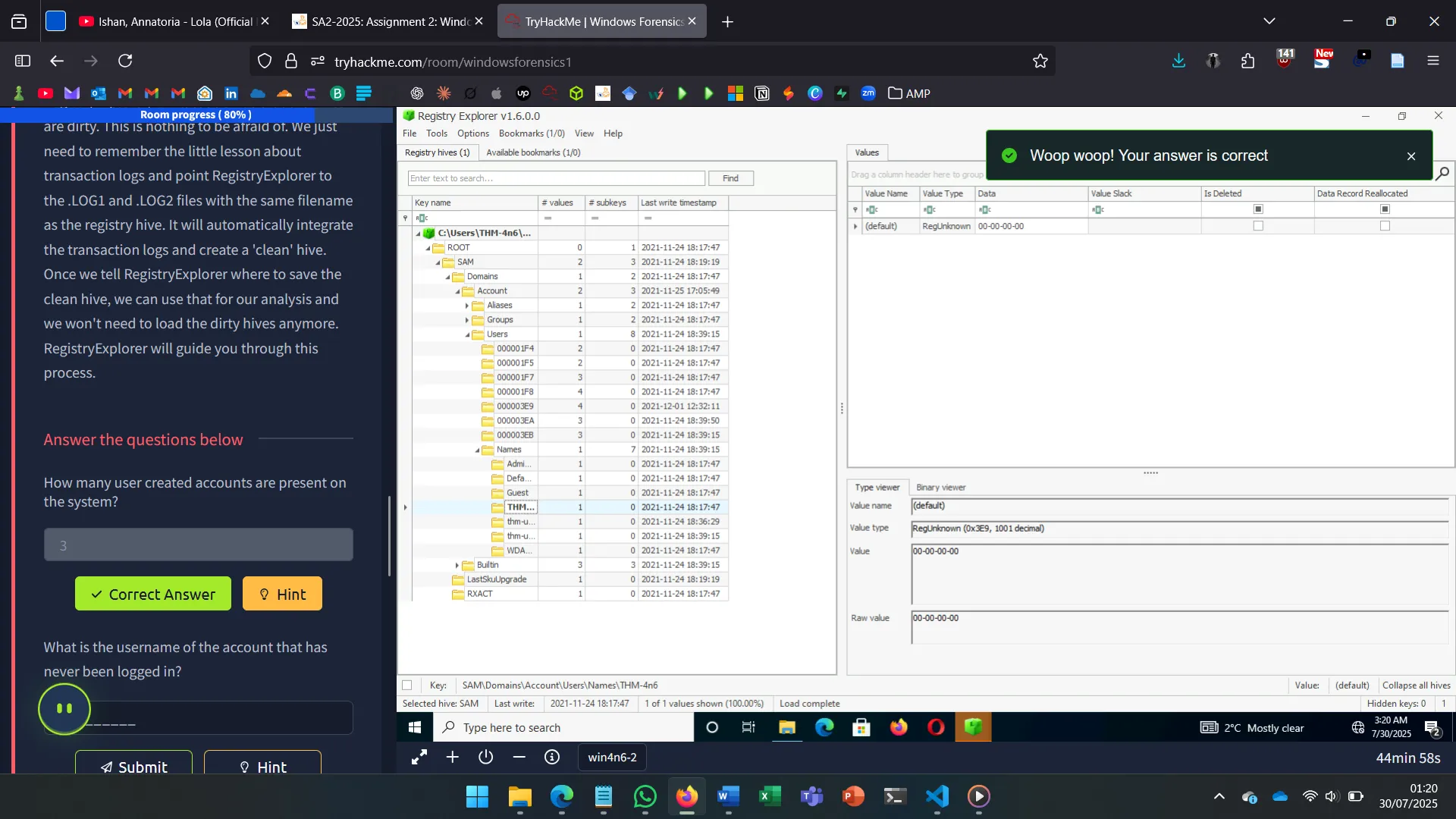Viewport: 1456px width, 819px height.
Task: Click Registry Explorer icon in VM taskbar
Action: pyautogui.click(x=973, y=728)
